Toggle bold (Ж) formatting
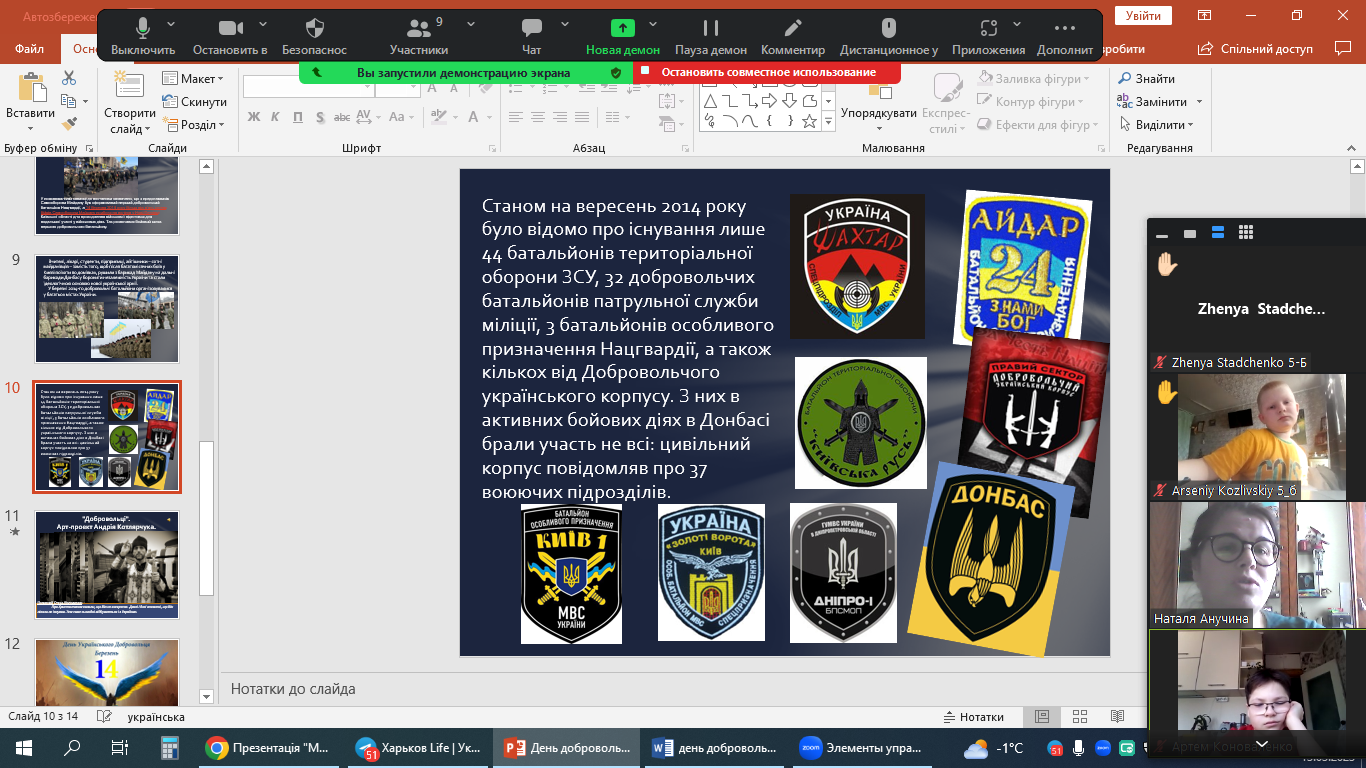 (x=254, y=117)
